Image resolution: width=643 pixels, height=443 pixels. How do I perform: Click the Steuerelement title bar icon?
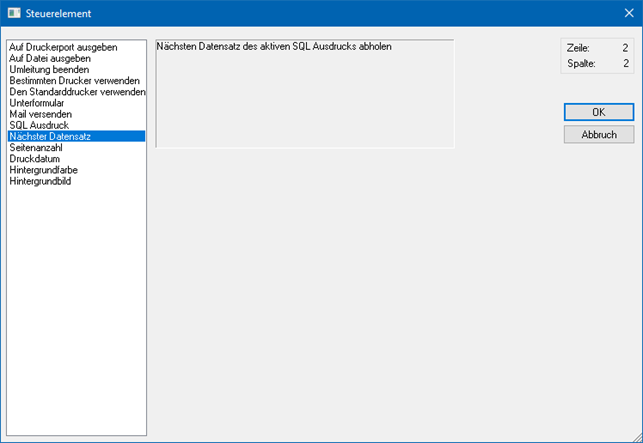[14, 13]
